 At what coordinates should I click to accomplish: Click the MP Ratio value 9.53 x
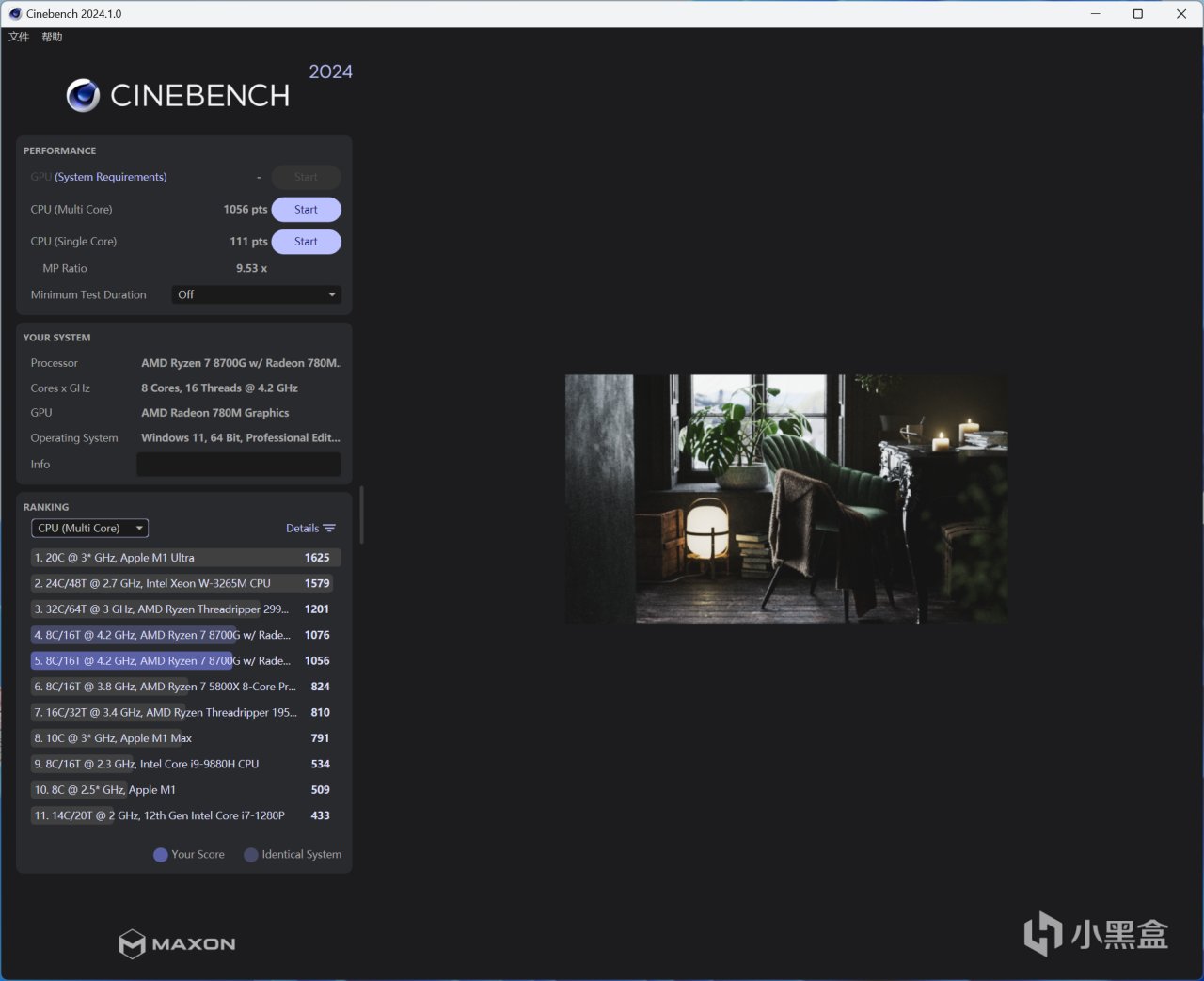(251, 269)
